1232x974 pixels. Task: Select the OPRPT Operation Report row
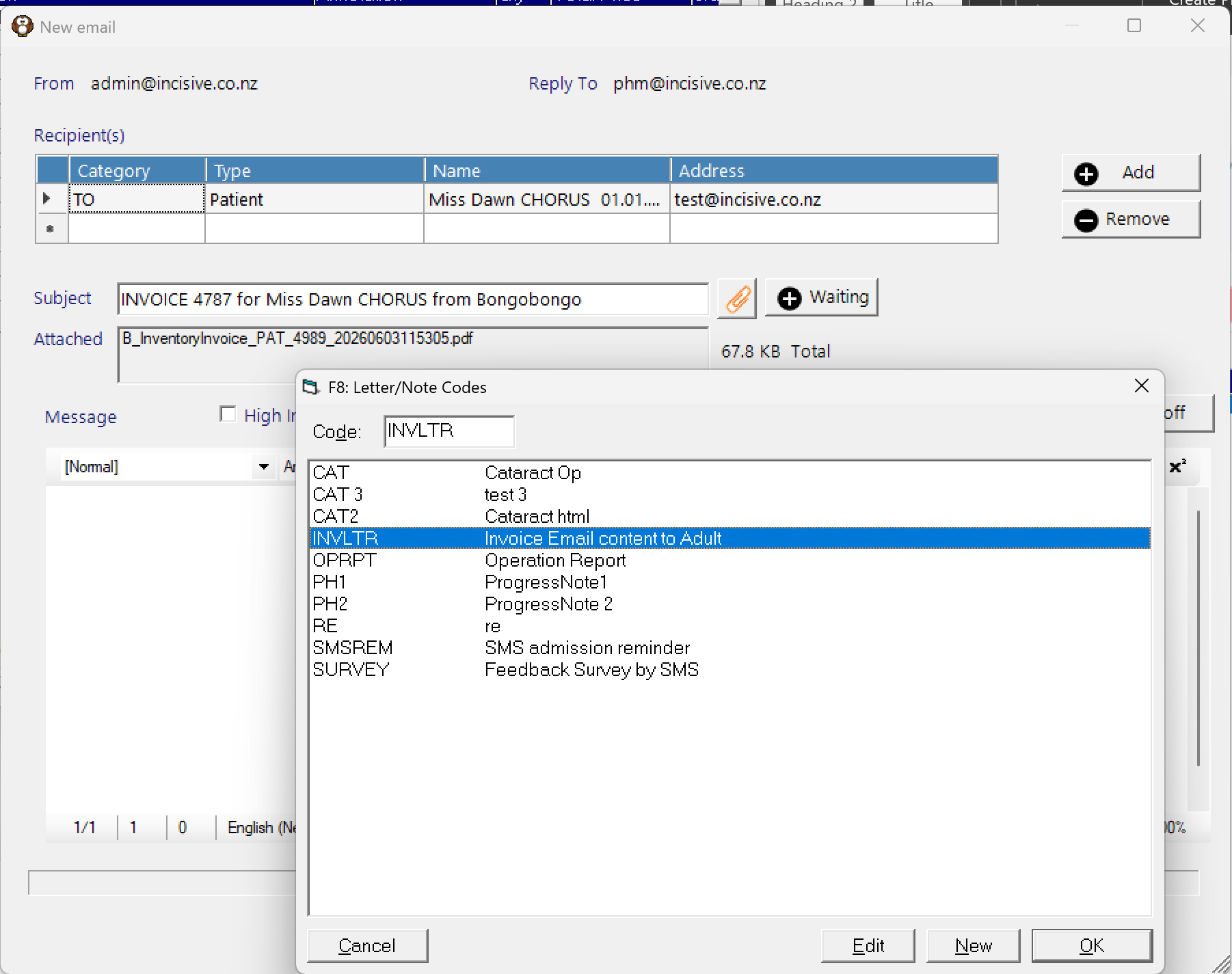729,560
